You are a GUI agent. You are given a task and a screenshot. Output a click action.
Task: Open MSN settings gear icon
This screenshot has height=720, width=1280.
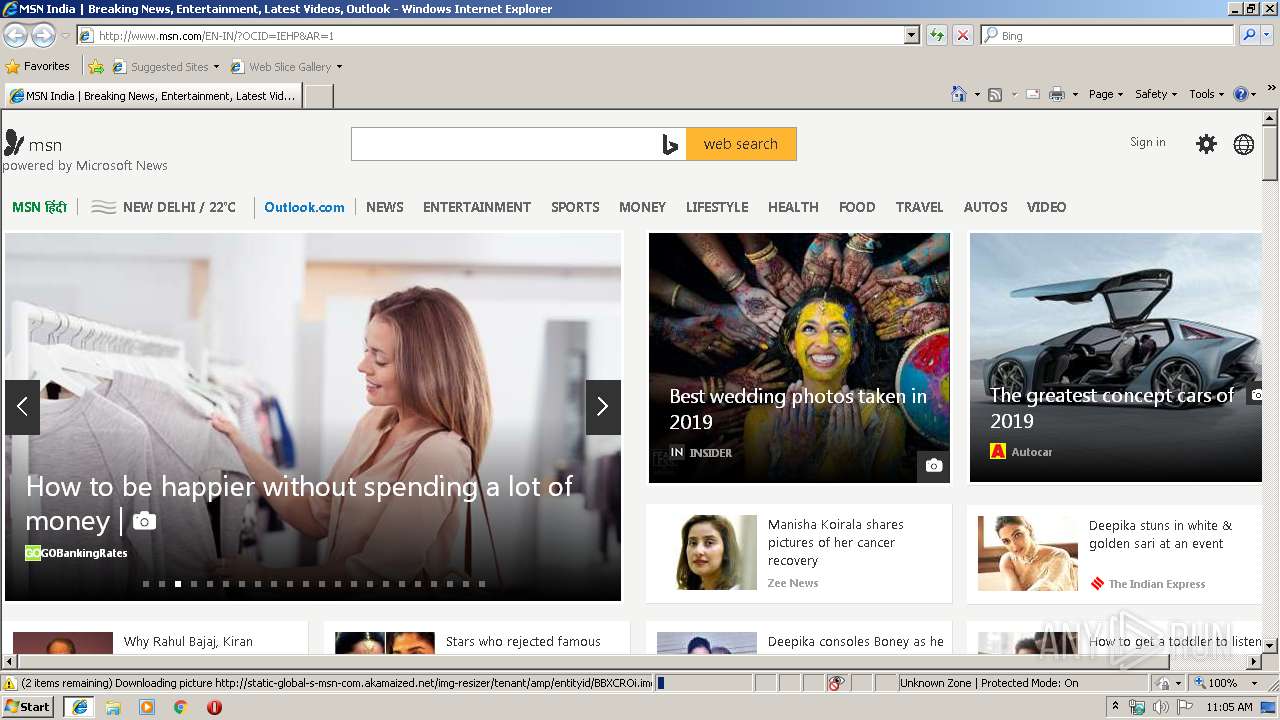click(x=1207, y=144)
